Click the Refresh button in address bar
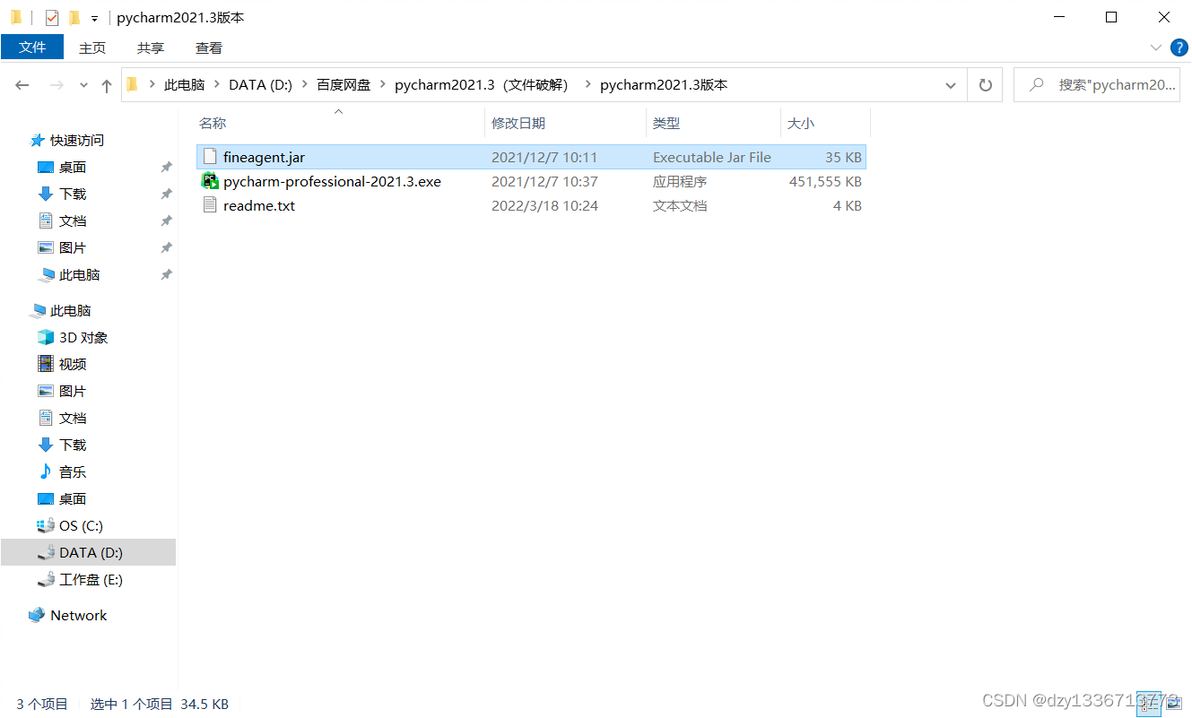 985,85
